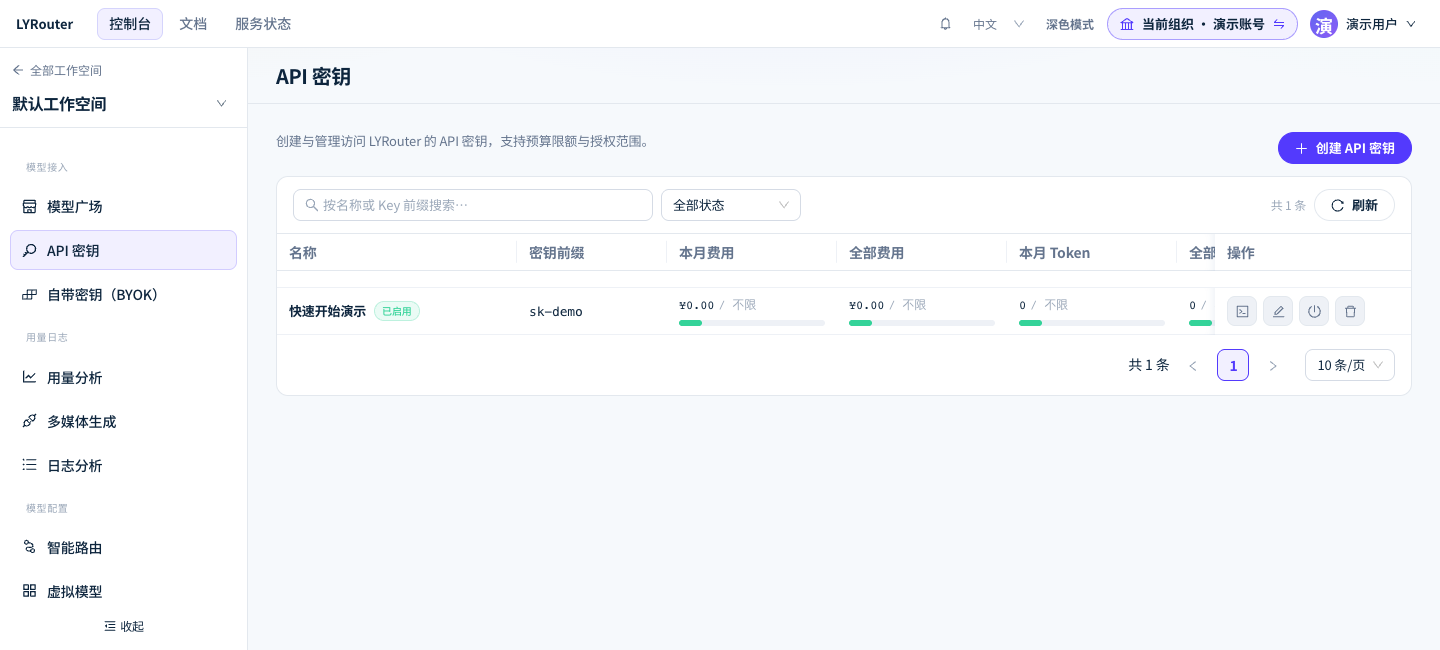Focus the 按名称或 Key 前缀搜索 field
The width and height of the screenshot is (1440, 650).
click(x=473, y=205)
